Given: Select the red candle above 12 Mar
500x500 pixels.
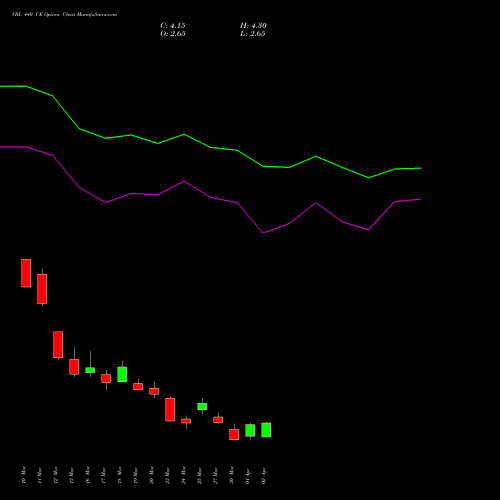Looking at the screenshot, I should click(x=58, y=344).
